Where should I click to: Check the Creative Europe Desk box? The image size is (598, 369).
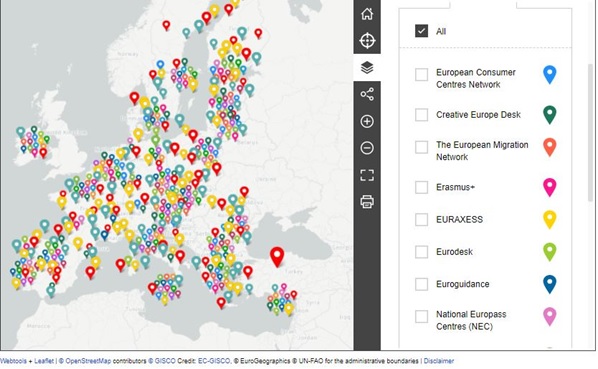[421, 114]
